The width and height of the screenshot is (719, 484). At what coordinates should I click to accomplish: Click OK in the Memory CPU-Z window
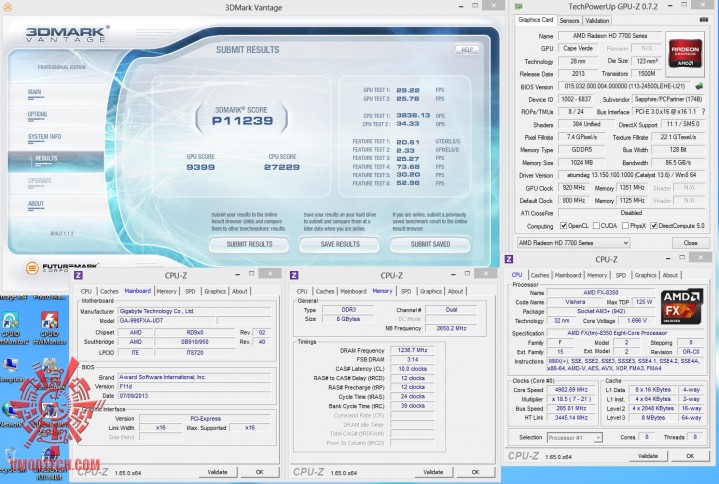(475, 472)
